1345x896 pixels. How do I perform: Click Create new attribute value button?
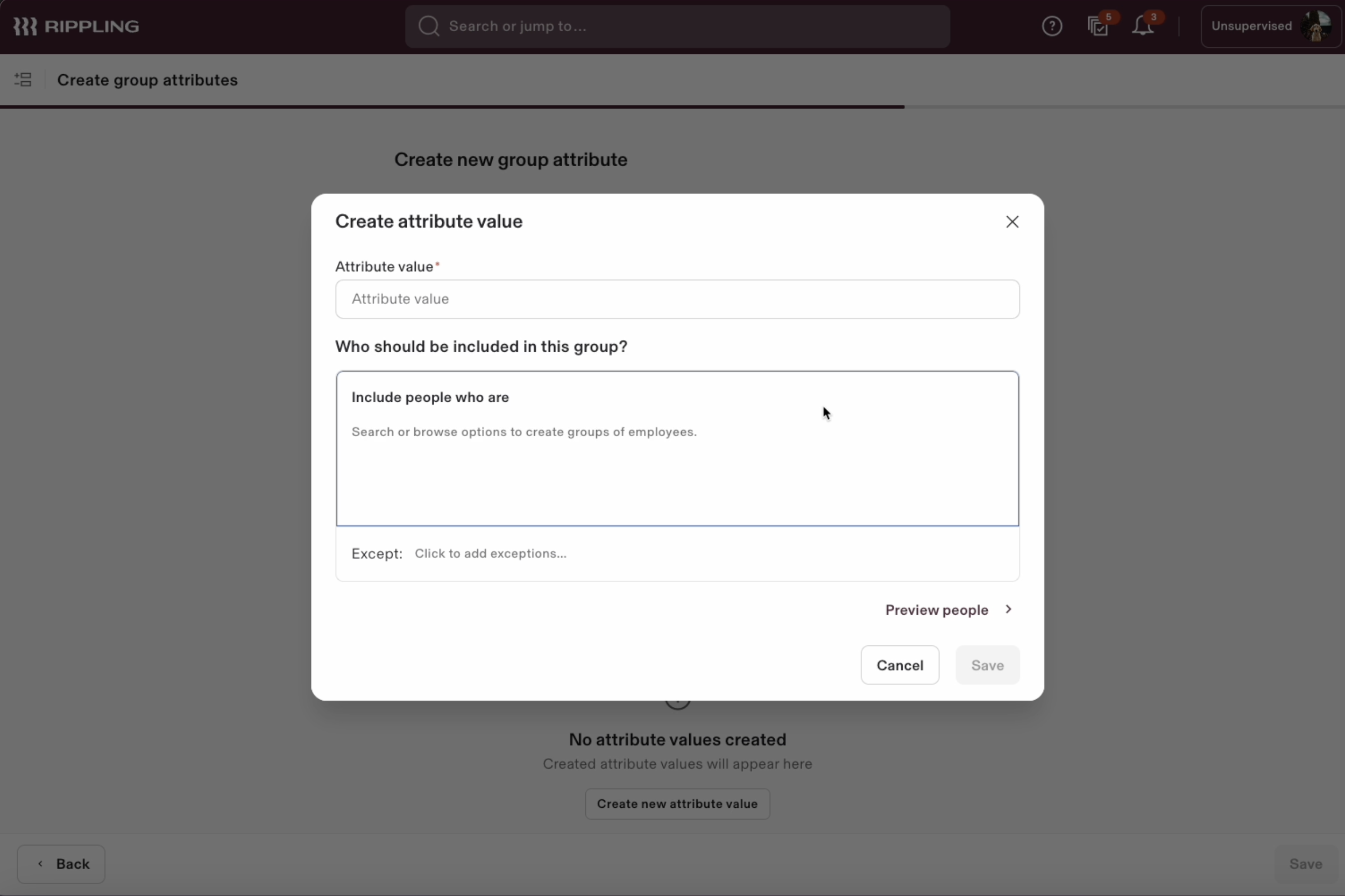point(677,803)
